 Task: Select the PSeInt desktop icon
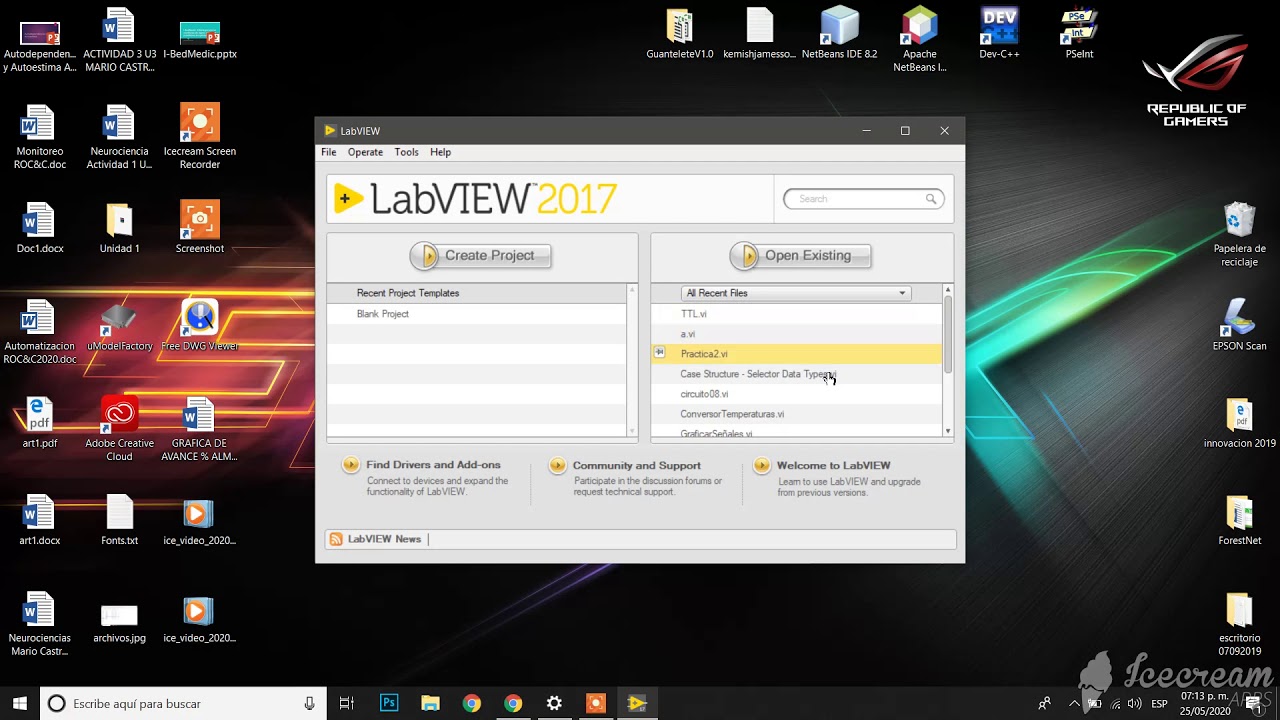click(1079, 33)
